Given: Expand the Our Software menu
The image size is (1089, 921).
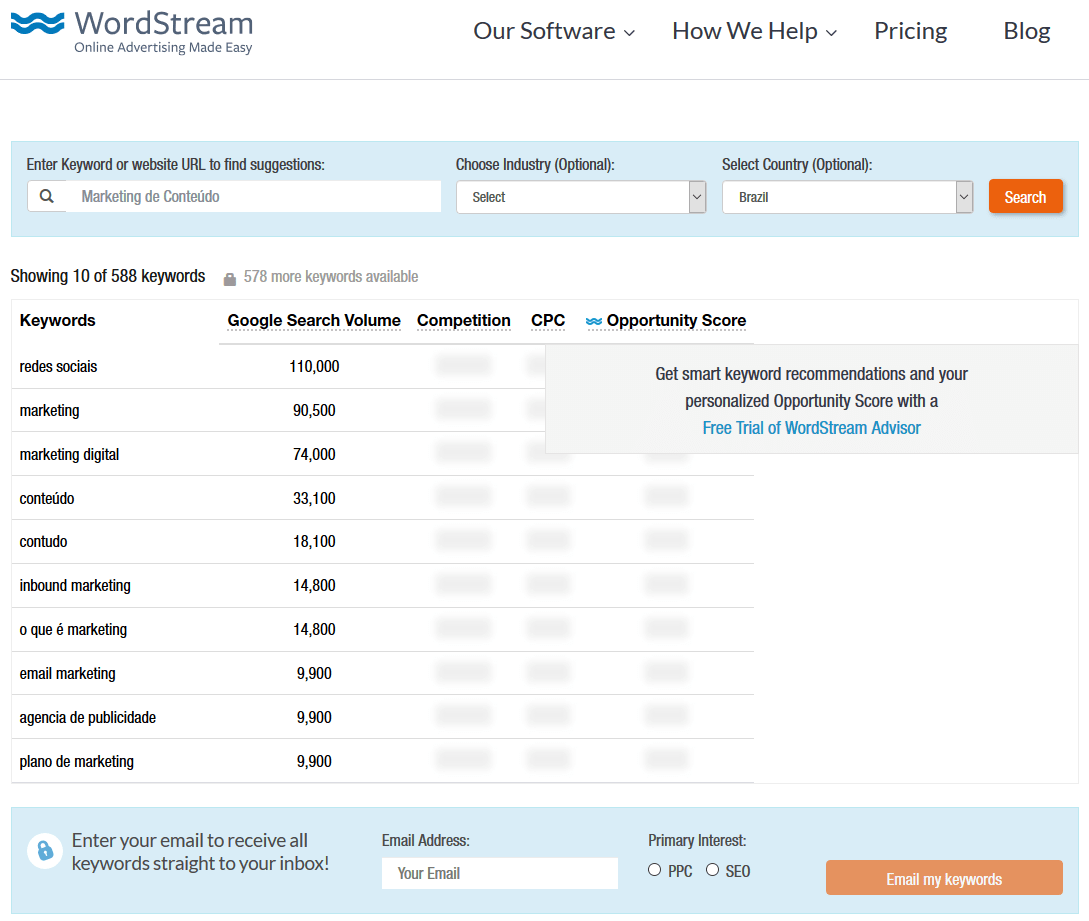Looking at the screenshot, I should tap(554, 32).
